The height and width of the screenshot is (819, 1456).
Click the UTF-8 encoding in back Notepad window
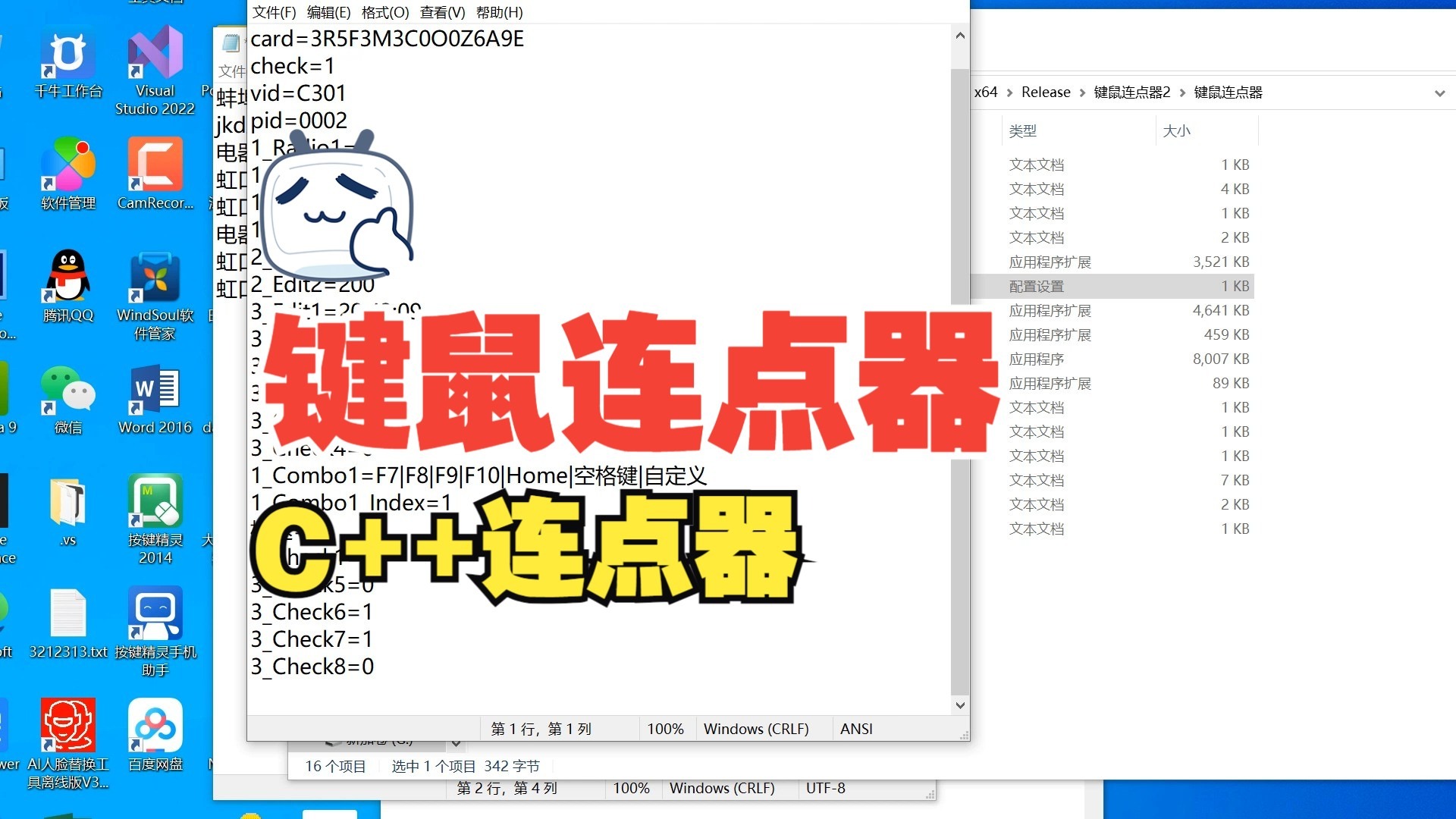click(825, 788)
